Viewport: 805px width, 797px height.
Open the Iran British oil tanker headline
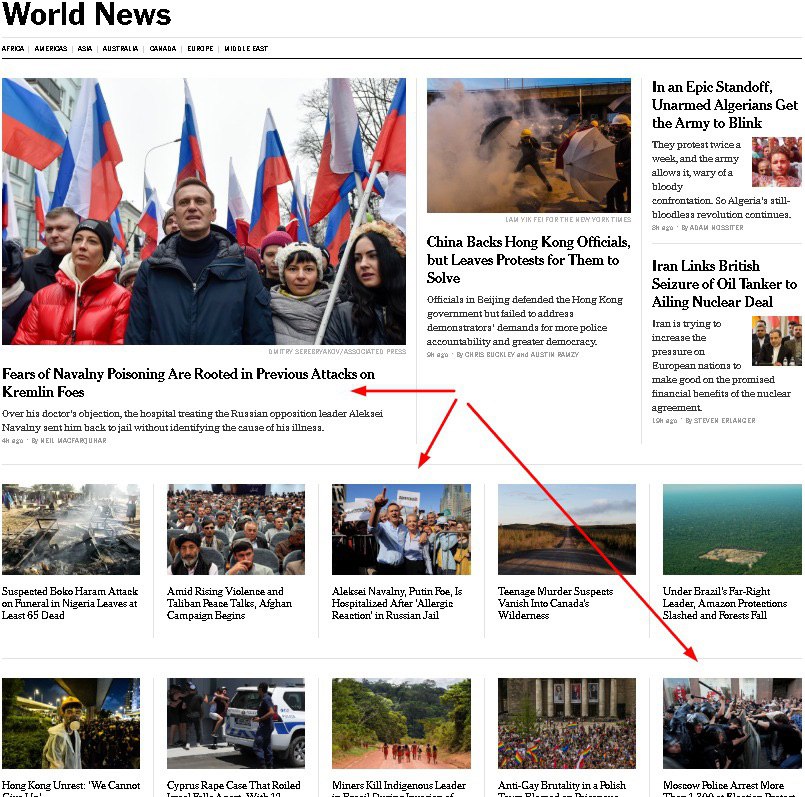click(724, 283)
